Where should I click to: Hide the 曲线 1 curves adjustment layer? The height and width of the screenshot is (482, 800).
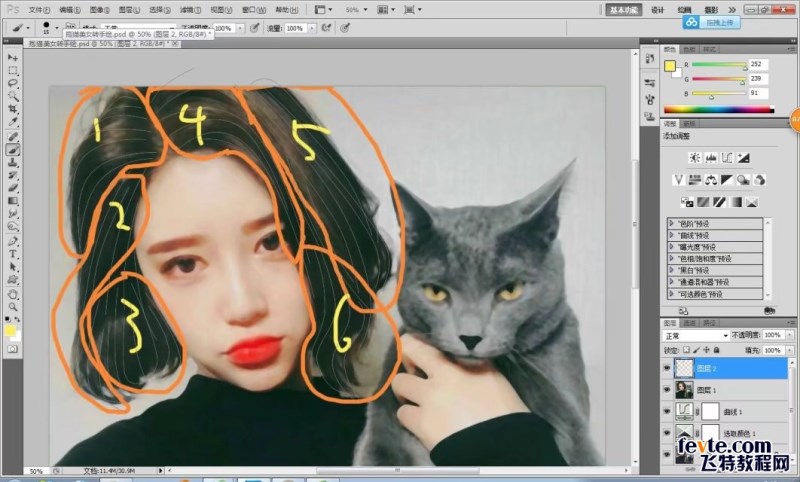[x=669, y=411]
